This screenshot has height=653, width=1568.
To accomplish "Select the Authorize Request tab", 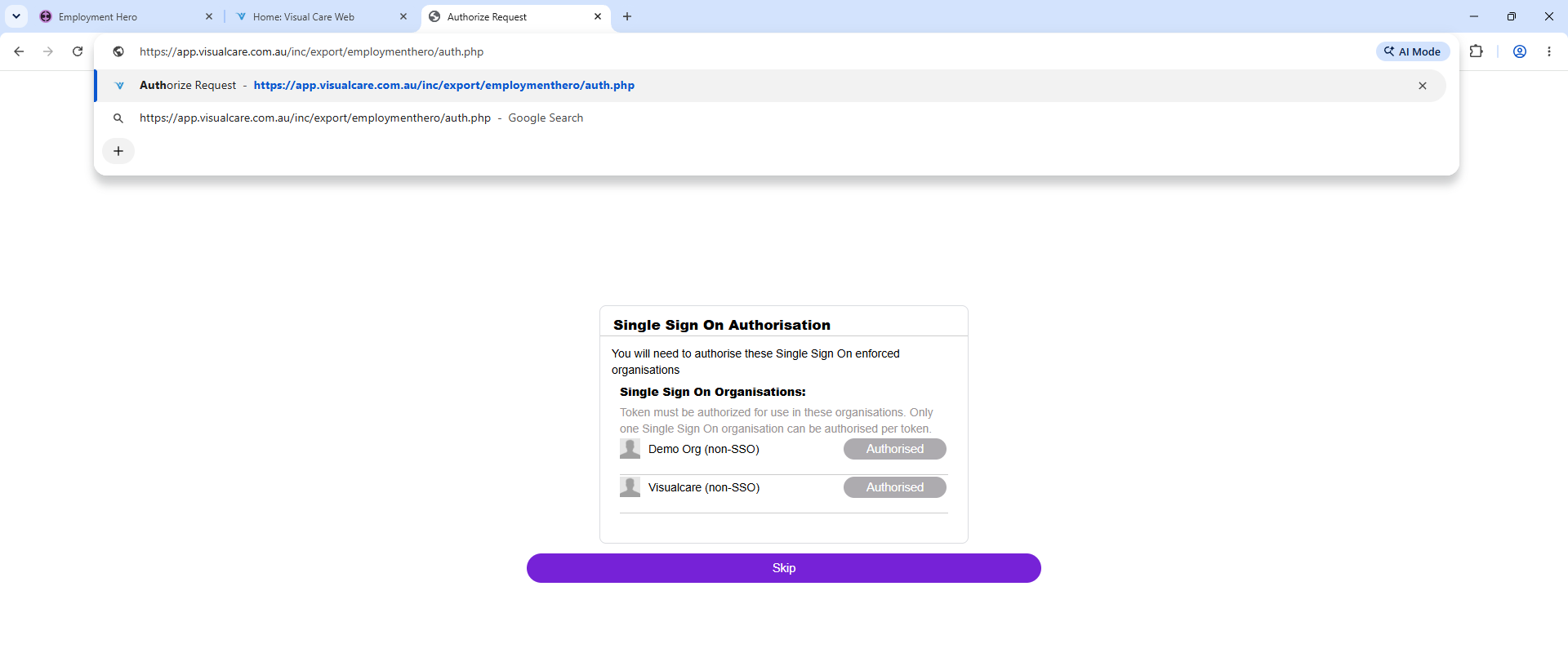I will (514, 16).
